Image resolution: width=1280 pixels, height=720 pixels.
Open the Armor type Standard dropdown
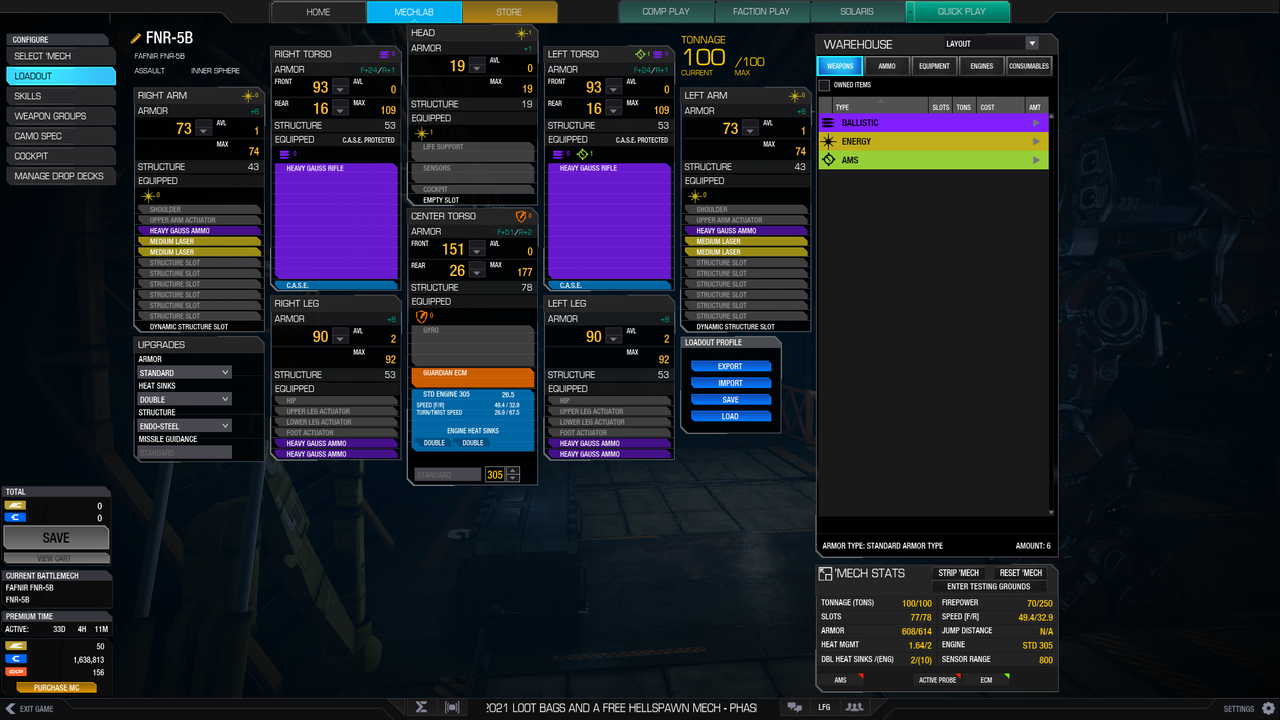[184, 373]
